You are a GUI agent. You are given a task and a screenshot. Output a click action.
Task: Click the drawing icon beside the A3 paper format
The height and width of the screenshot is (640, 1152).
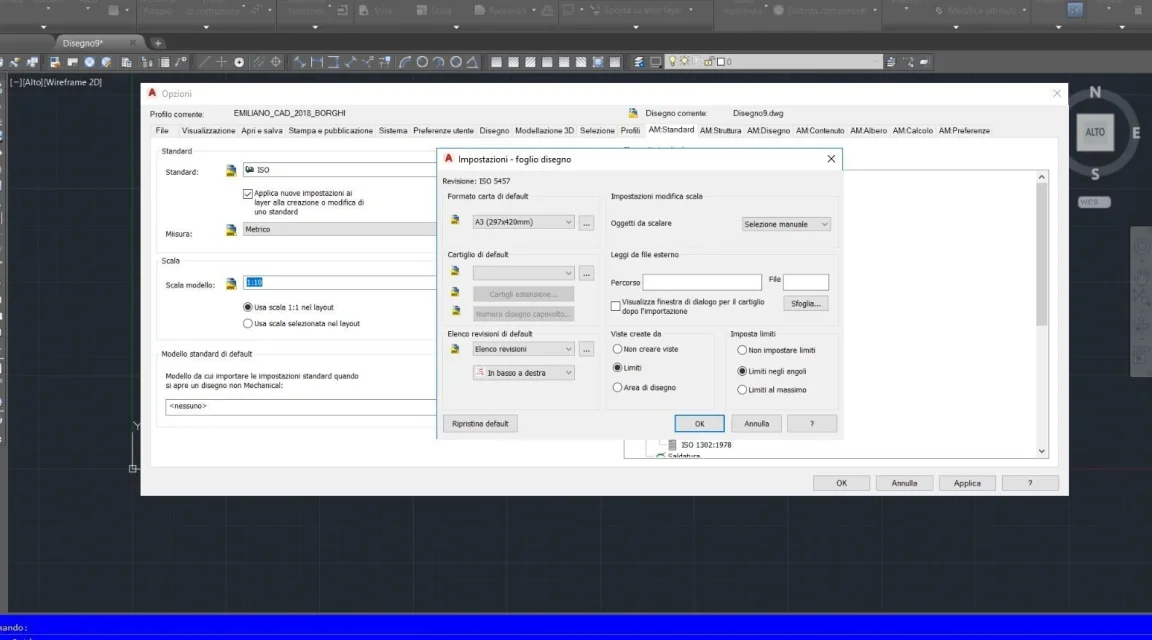point(456,220)
